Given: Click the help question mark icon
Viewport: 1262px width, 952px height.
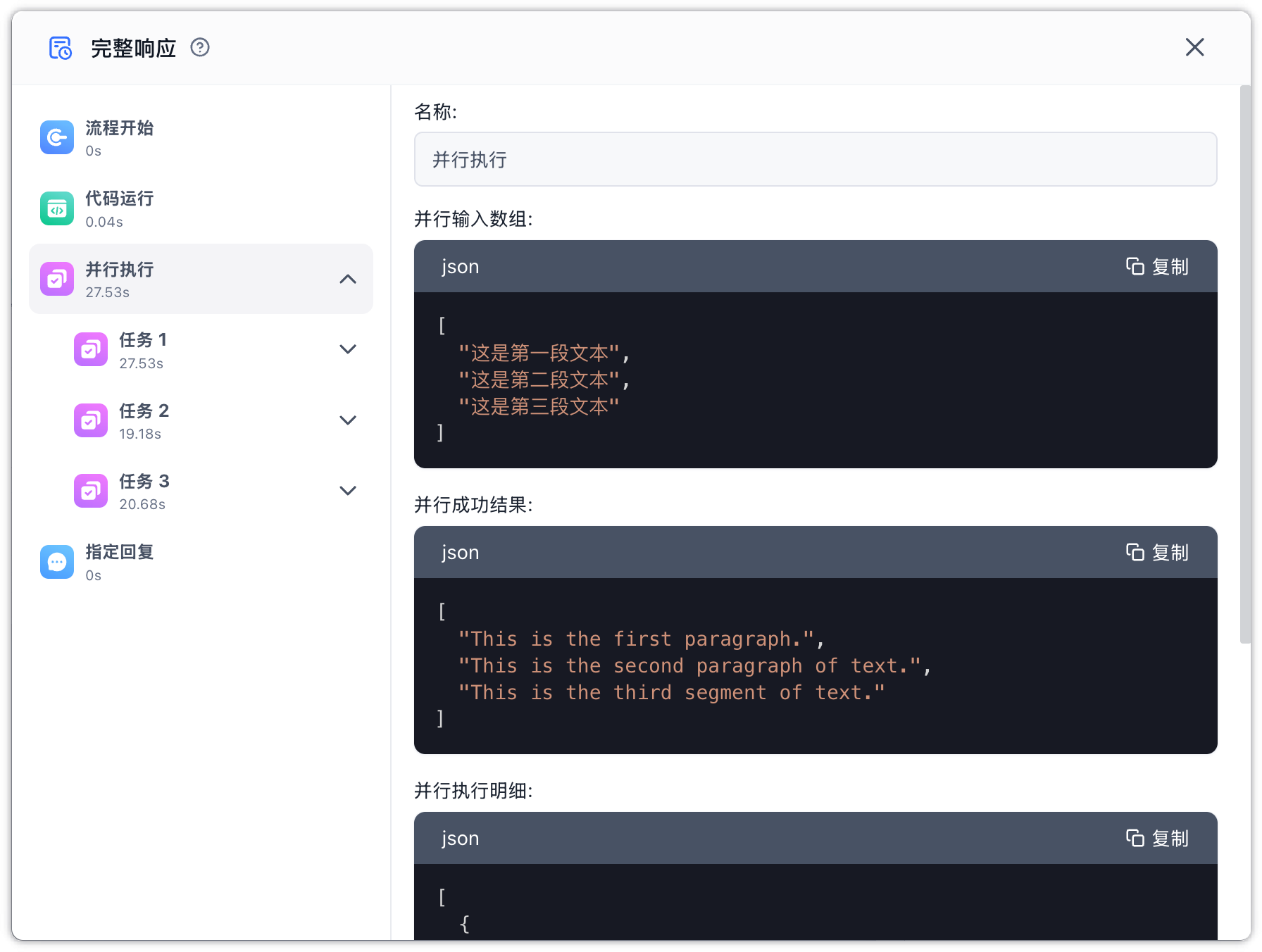Looking at the screenshot, I should (200, 47).
